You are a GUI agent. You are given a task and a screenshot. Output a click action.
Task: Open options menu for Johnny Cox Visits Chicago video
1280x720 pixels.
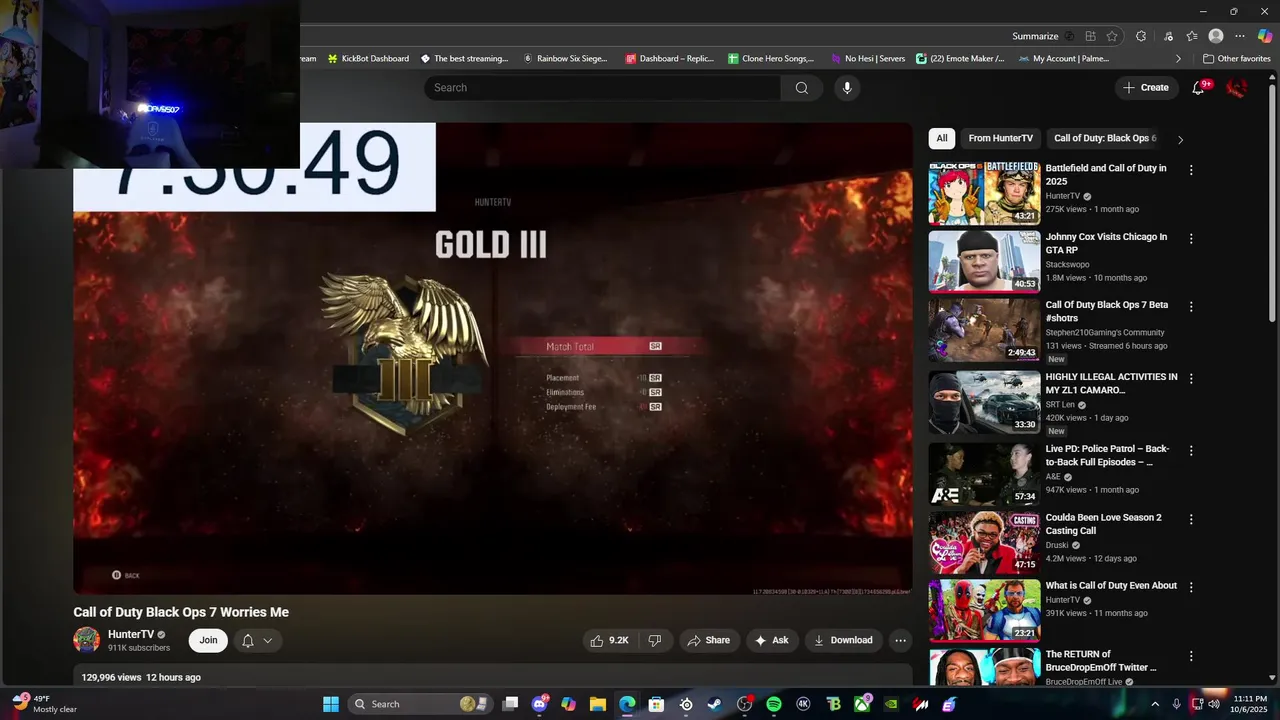point(1191,239)
